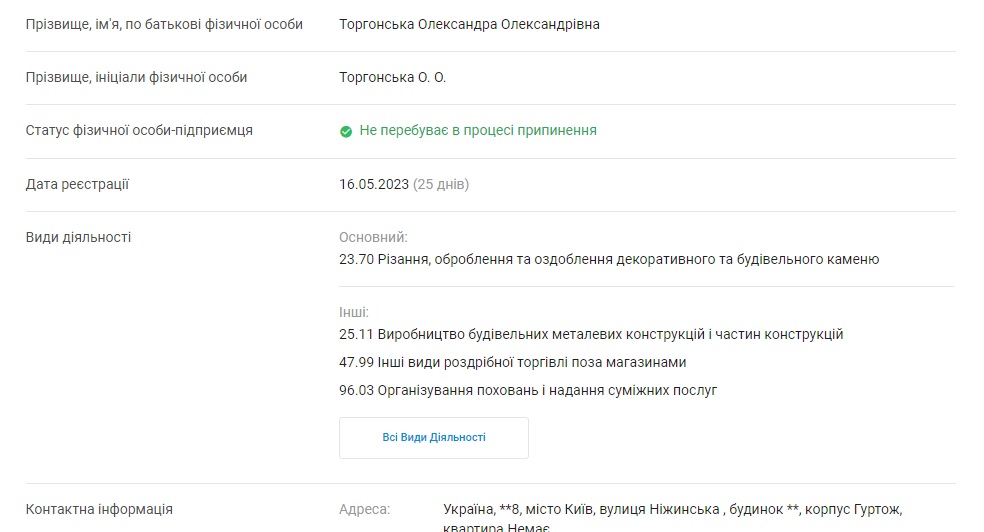The width and height of the screenshot is (984, 532).
Task: Click the Основний label
Action: coord(373,238)
